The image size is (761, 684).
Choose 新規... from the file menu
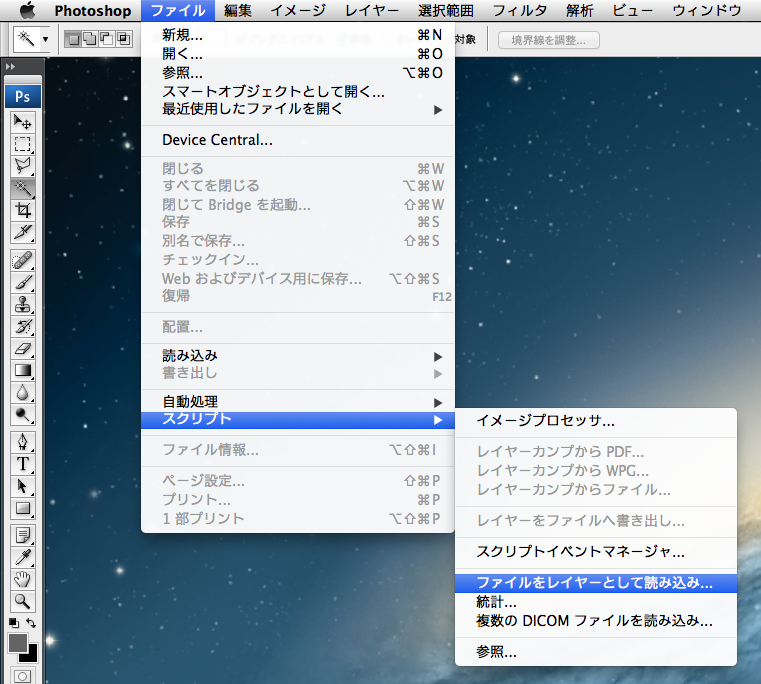(298, 35)
